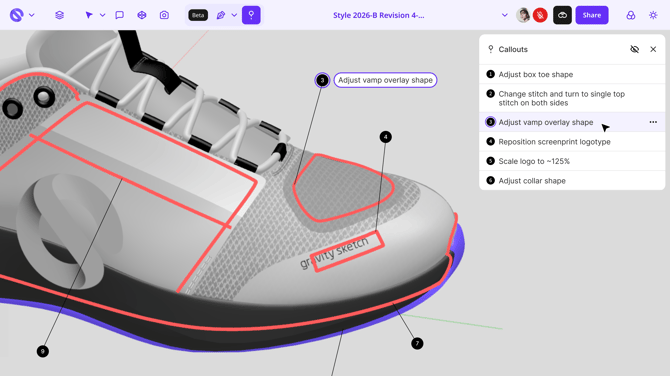This screenshot has width=670, height=376.
Task: Take a snapshot with camera icon
Action: tap(164, 15)
